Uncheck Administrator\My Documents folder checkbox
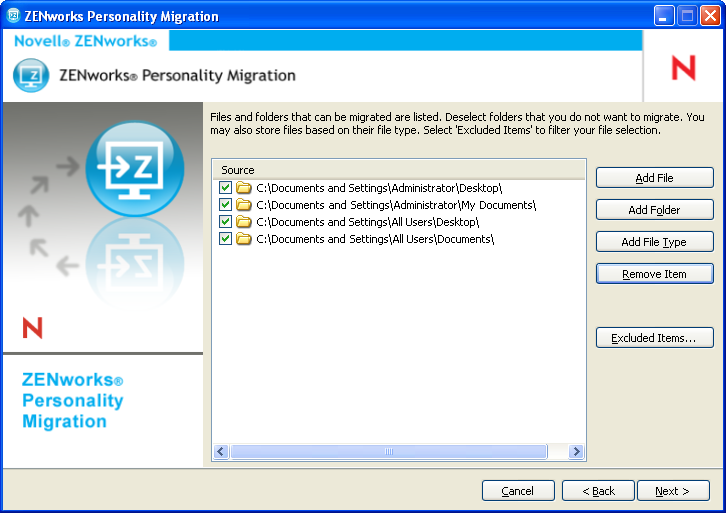Viewport: 726px width, 513px height. click(x=225, y=205)
